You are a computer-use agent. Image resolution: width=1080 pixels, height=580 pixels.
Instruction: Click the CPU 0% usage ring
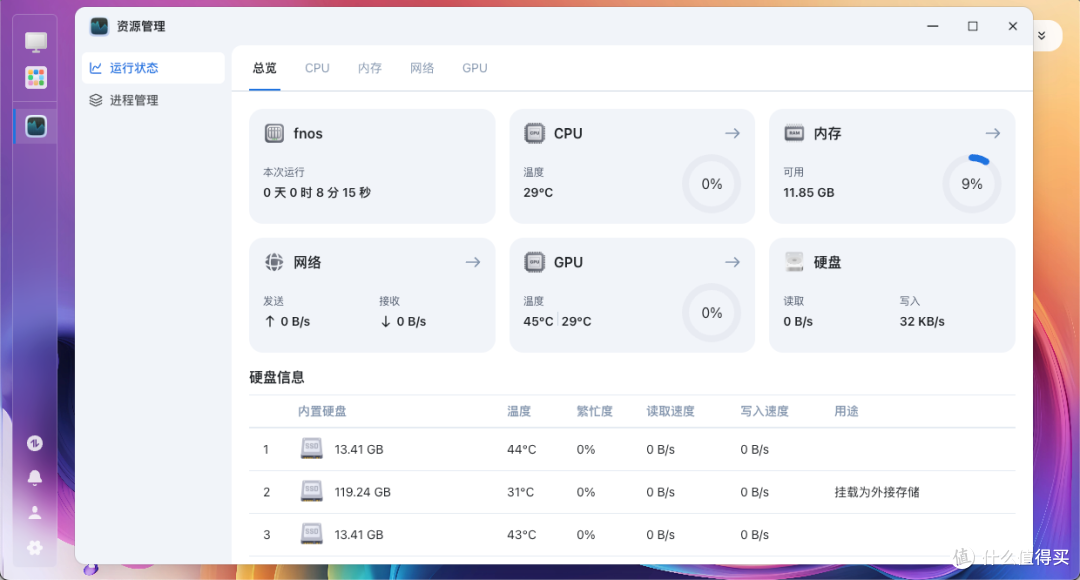point(712,184)
